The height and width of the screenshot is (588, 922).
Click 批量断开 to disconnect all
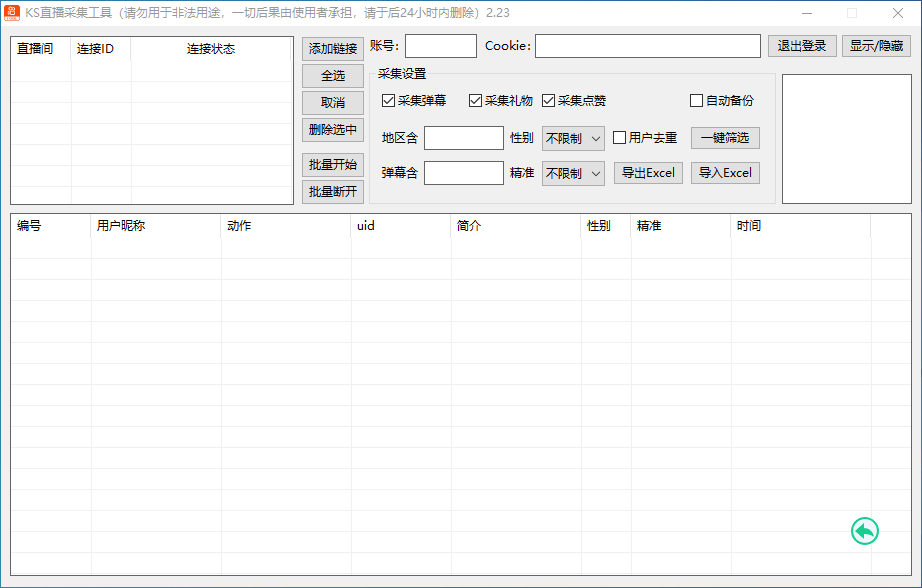(x=332, y=191)
